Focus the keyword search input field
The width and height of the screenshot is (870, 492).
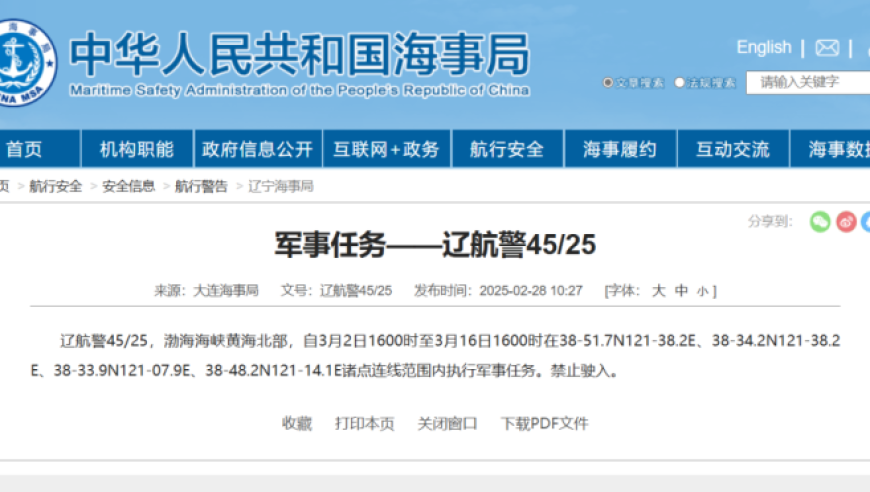coord(808,83)
